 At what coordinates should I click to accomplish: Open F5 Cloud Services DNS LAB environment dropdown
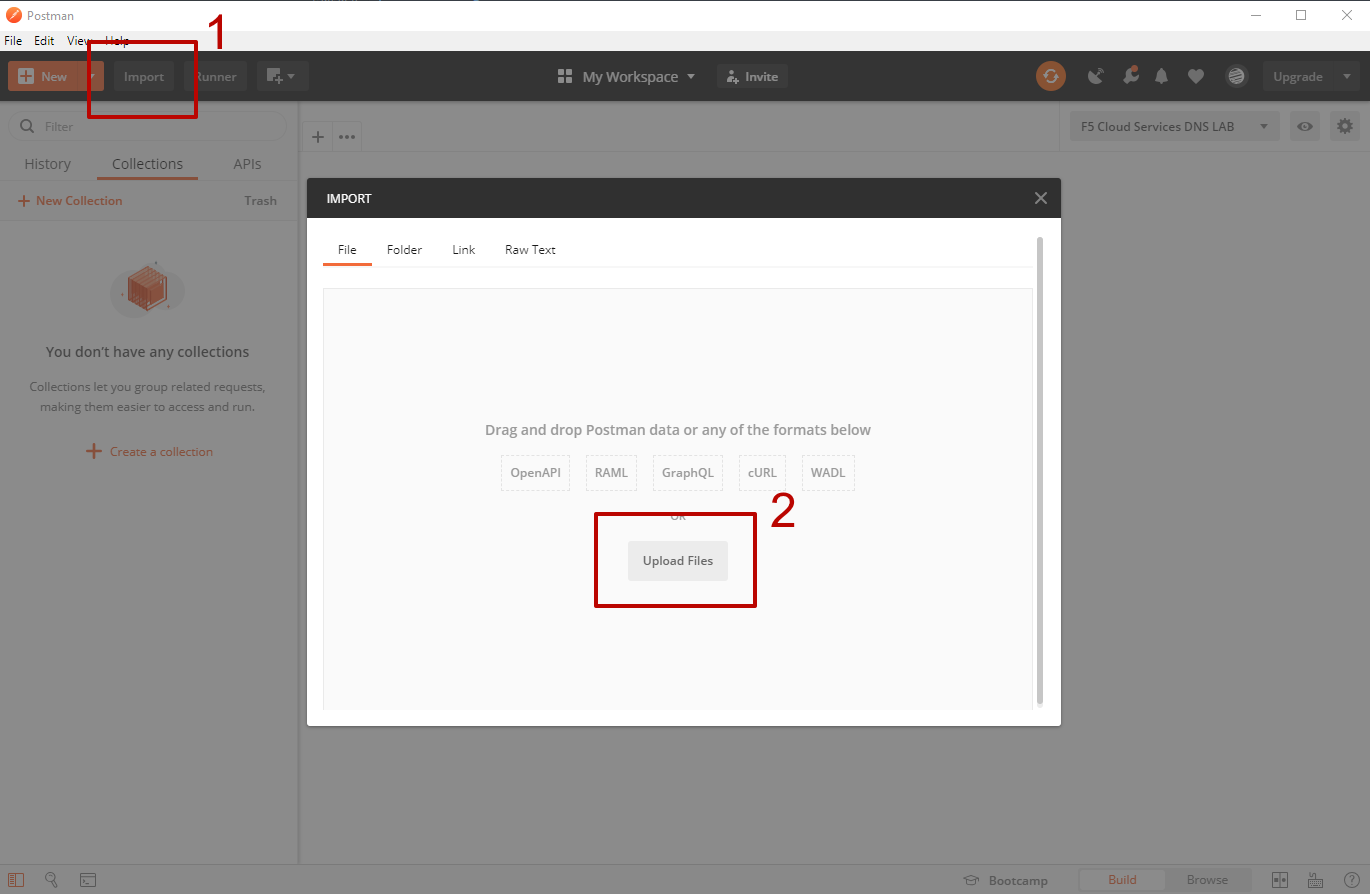1174,127
